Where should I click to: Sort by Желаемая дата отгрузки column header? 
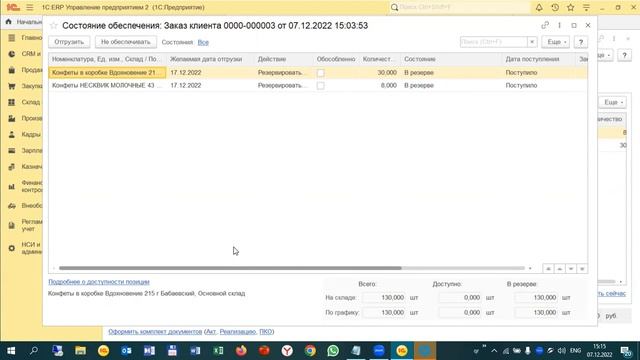click(210, 59)
